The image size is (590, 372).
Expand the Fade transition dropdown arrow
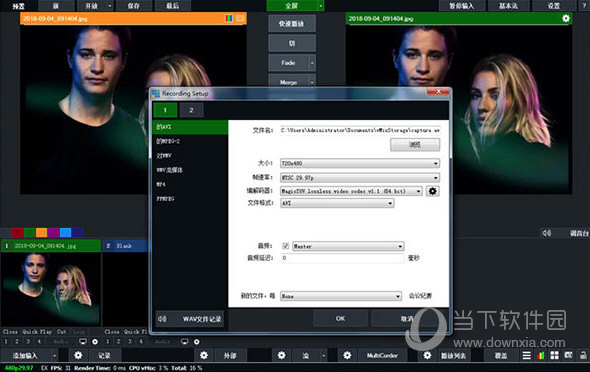point(312,63)
